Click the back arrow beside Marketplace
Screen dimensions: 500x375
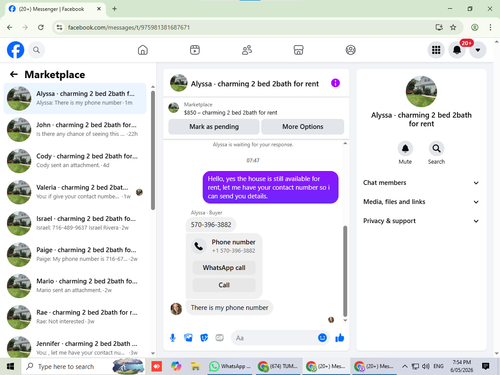14,74
